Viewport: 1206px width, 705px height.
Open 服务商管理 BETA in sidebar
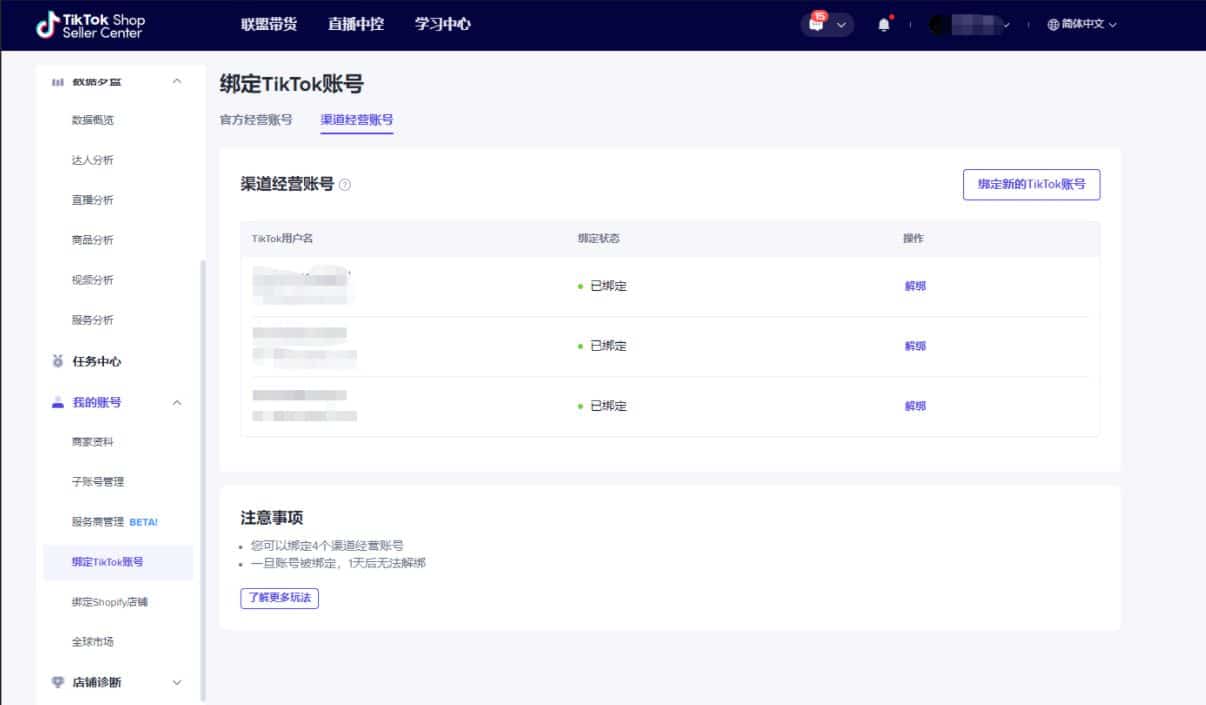pos(115,522)
